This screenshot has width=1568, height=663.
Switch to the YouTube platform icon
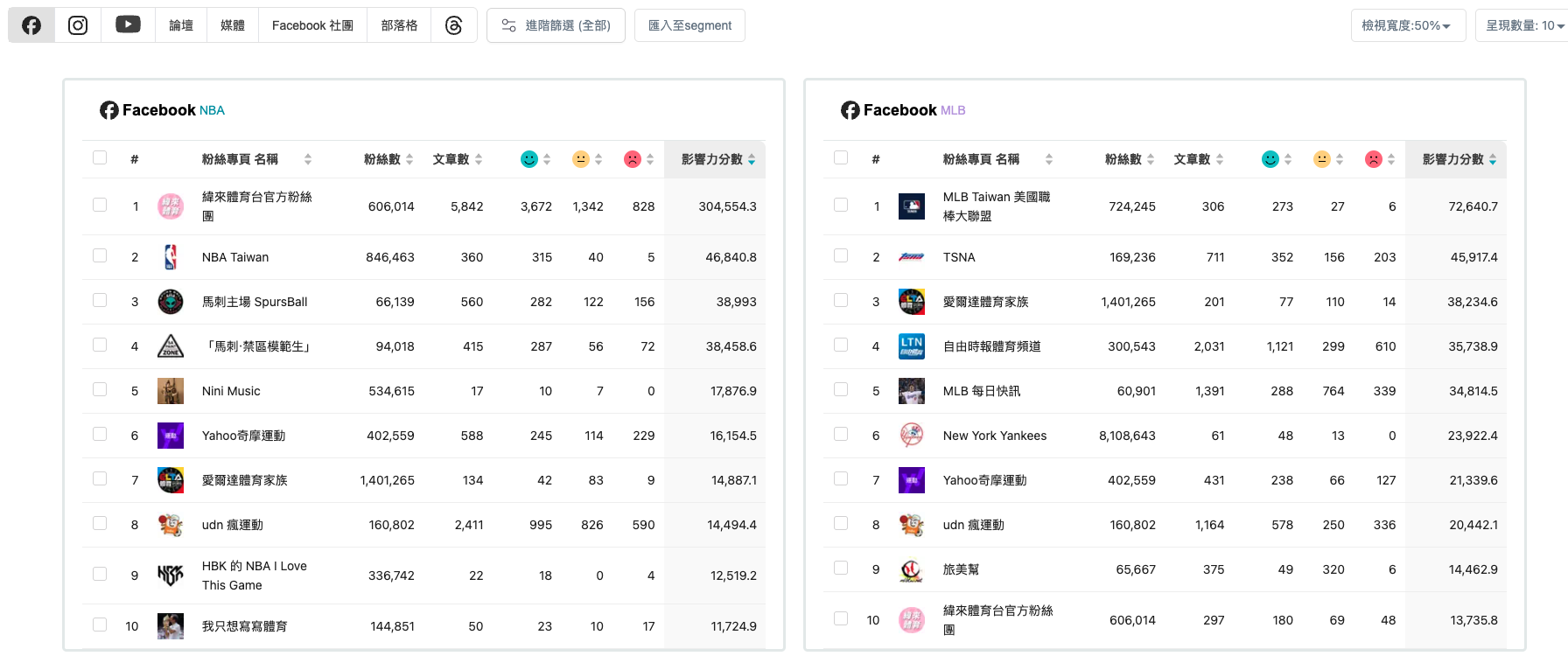[128, 25]
